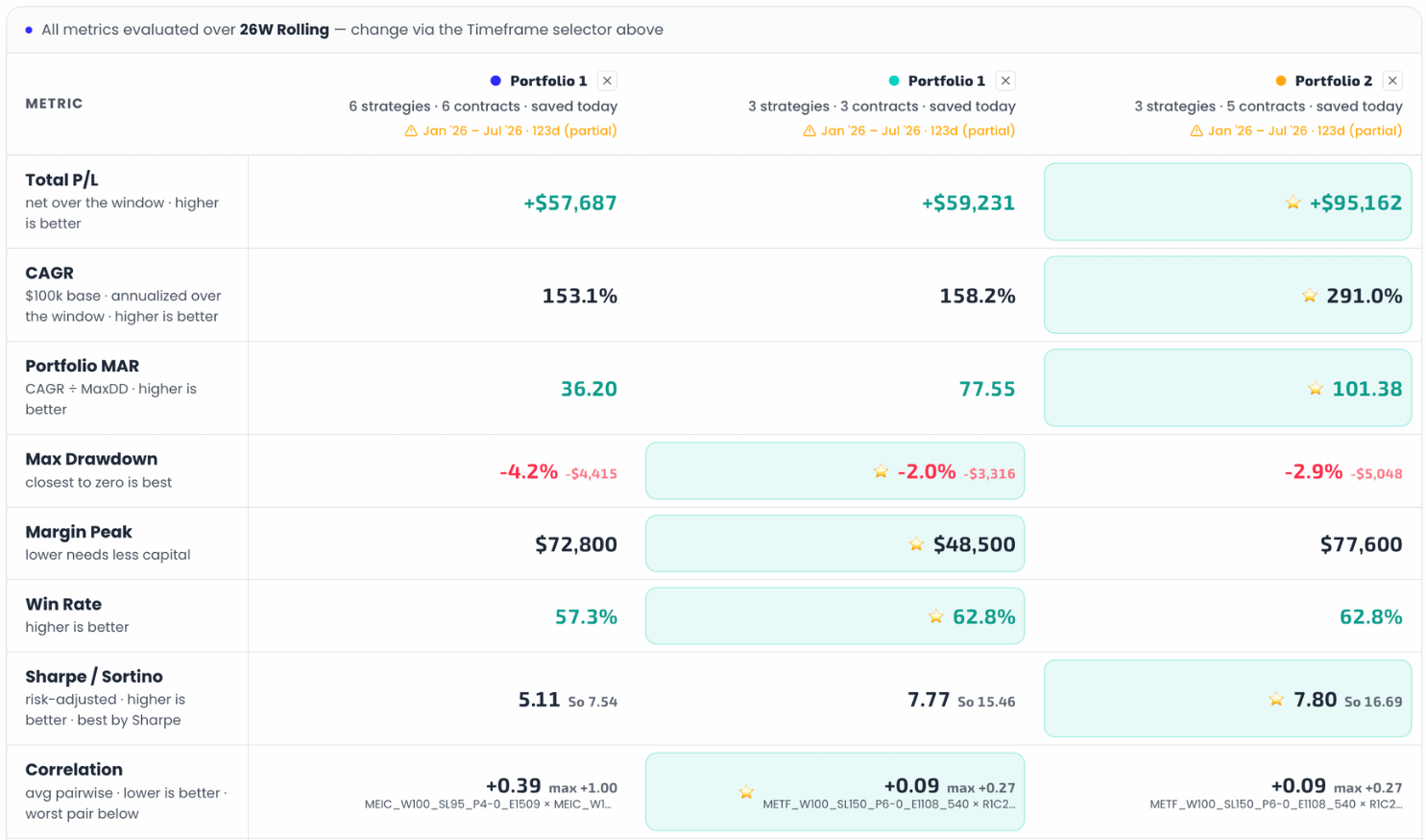
Task: Click the '-$3,316' drawdown dollar amount
Action: [990, 473]
